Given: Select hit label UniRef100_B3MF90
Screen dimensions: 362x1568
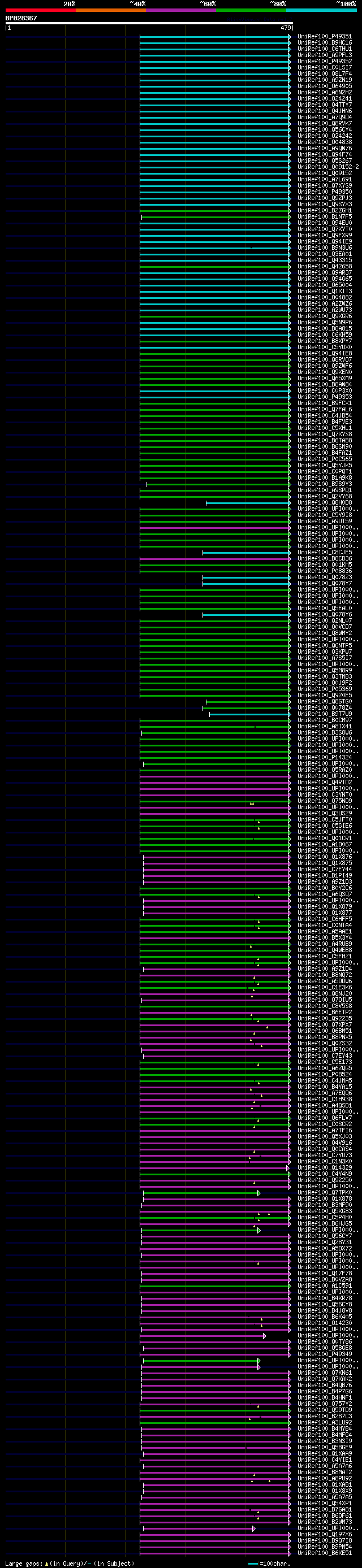Looking at the screenshot, I should coord(325,1205).
